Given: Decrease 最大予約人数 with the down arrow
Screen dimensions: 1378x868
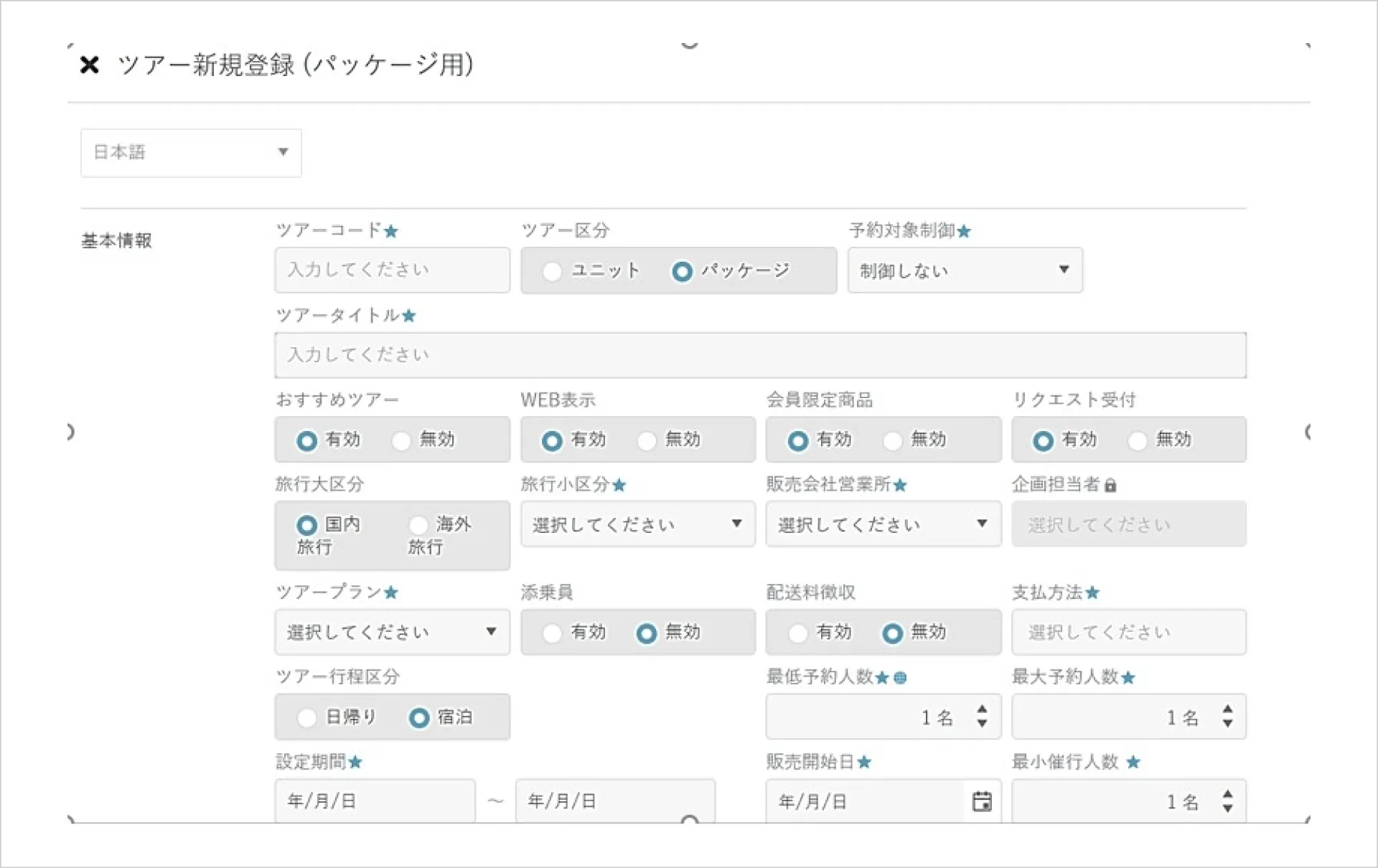Looking at the screenshot, I should point(1227,724).
